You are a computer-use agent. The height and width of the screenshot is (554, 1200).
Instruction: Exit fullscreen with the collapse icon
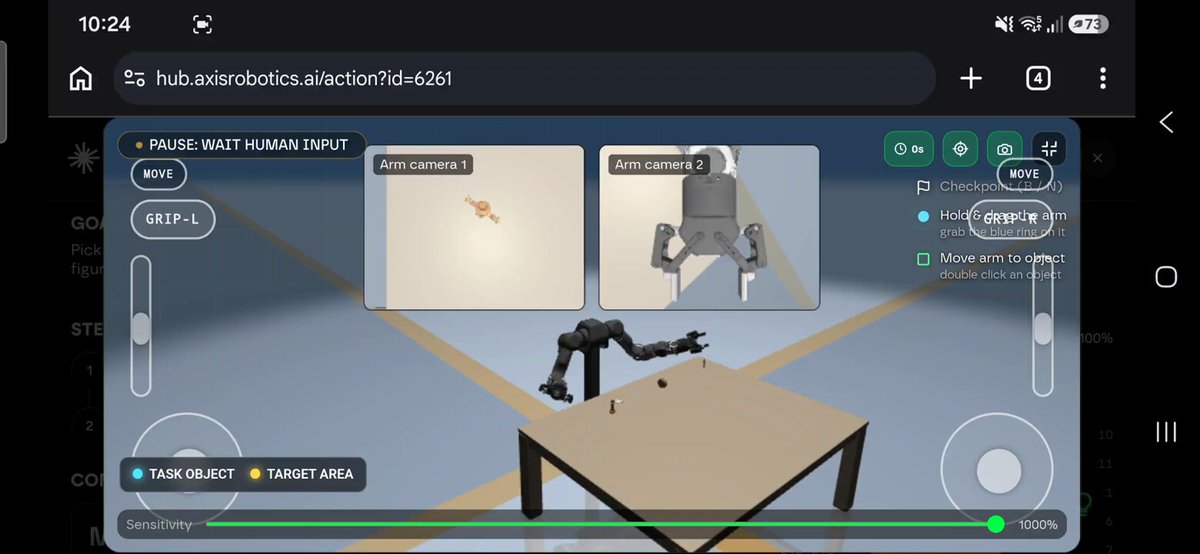click(x=1049, y=149)
